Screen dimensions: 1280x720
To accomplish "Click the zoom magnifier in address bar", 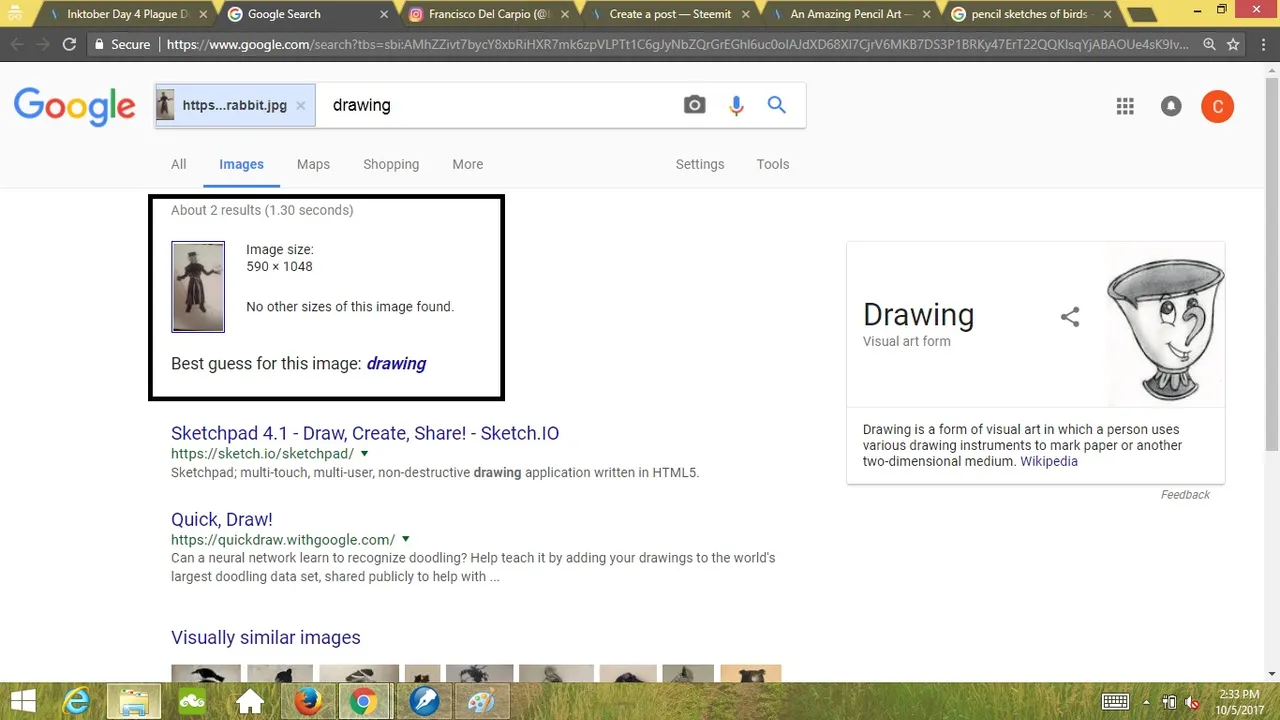I will (1209, 44).
